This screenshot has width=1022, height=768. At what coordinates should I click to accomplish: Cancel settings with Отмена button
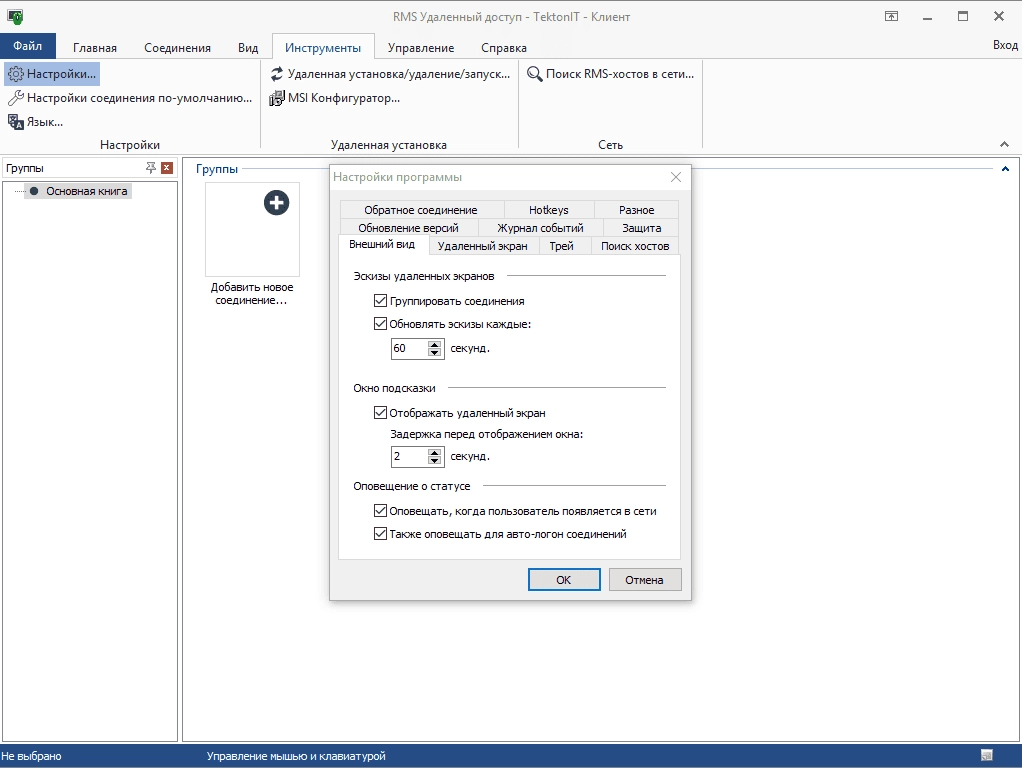pos(645,580)
